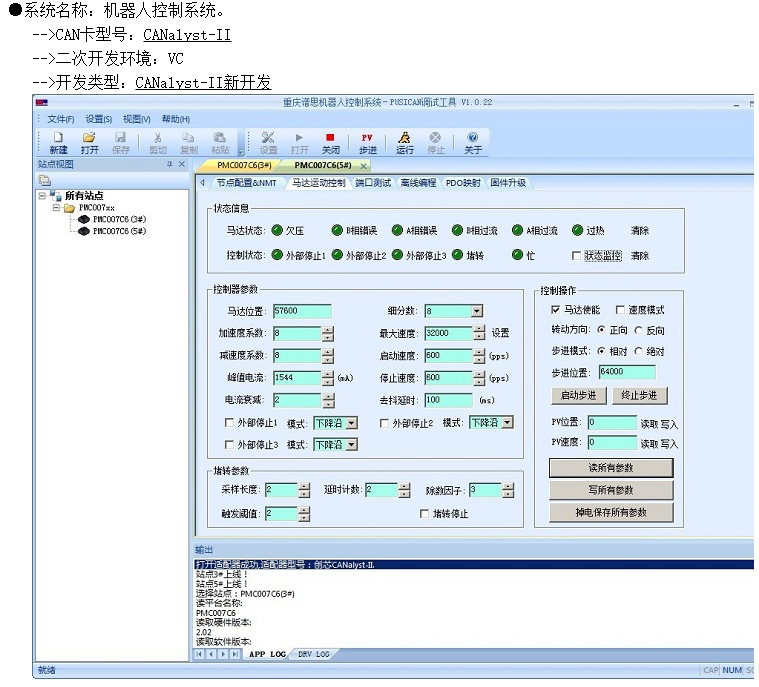The image size is (759, 687).
Task: Click 设置 next to 最大速度
Action: click(x=501, y=333)
